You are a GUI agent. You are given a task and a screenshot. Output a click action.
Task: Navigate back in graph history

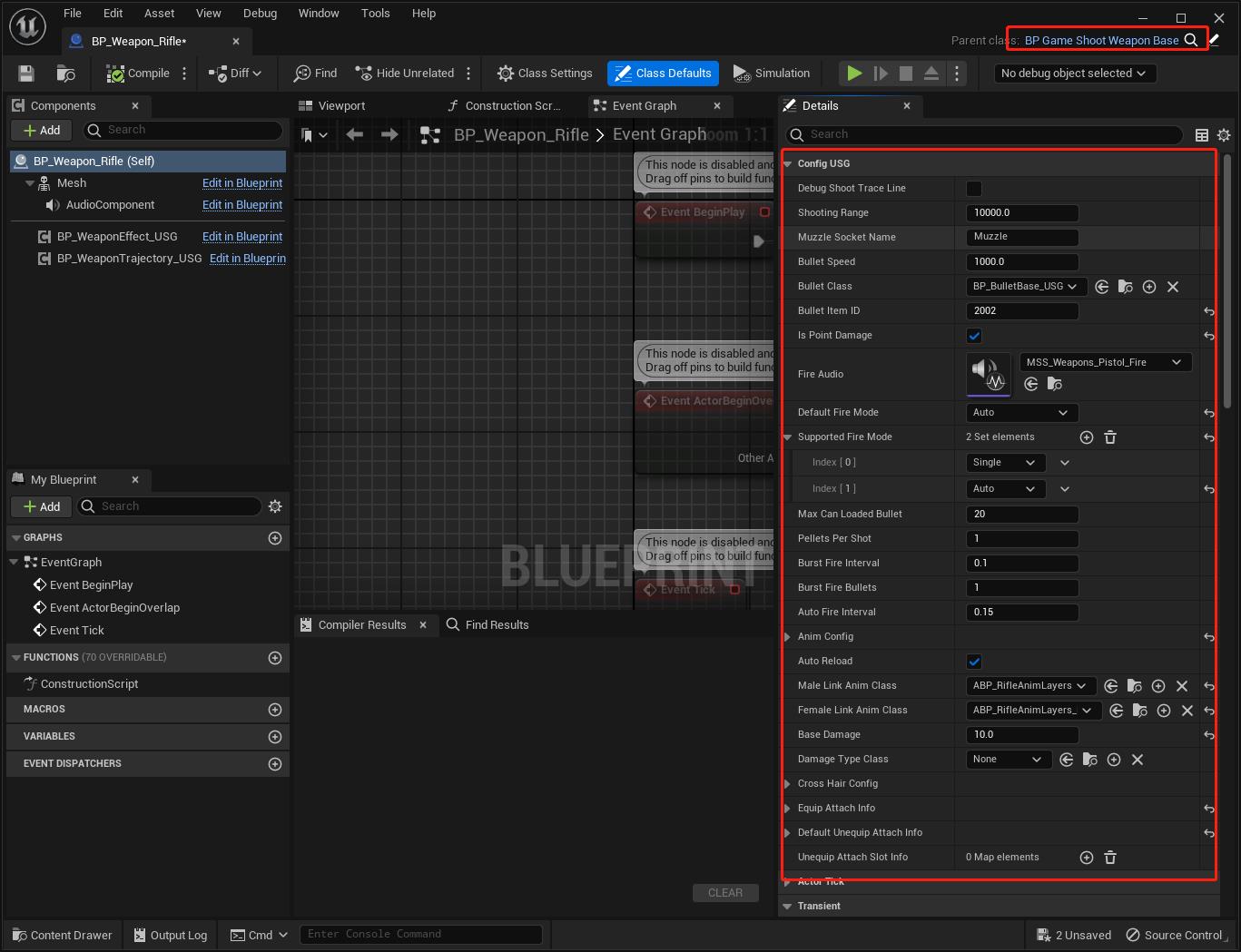tap(354, 135)
